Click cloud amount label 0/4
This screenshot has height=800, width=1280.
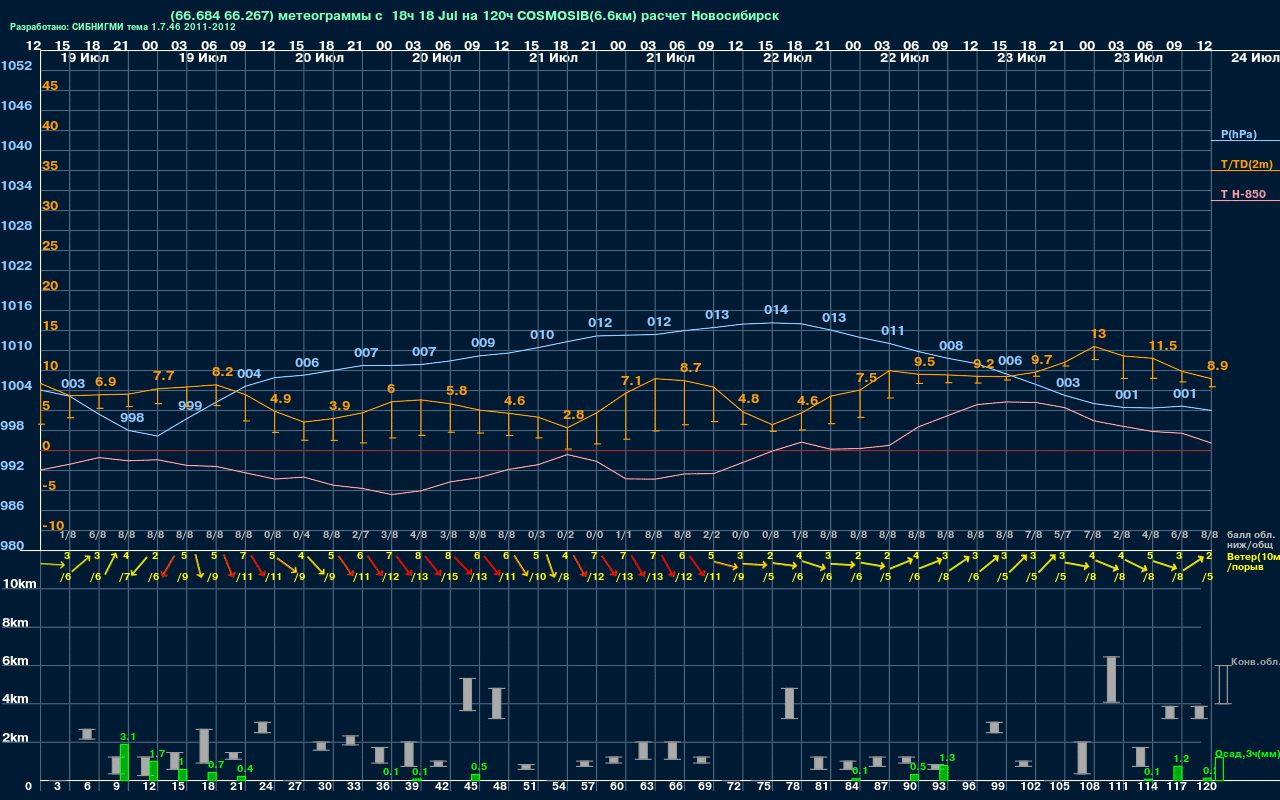coord(301,535)
